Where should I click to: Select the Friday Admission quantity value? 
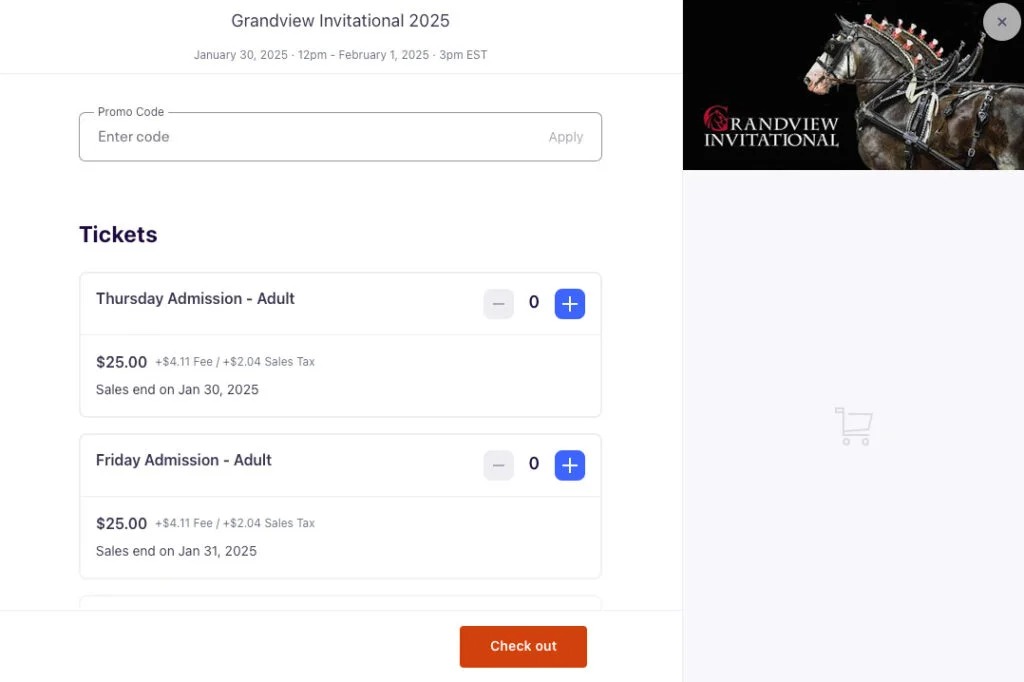534,464
